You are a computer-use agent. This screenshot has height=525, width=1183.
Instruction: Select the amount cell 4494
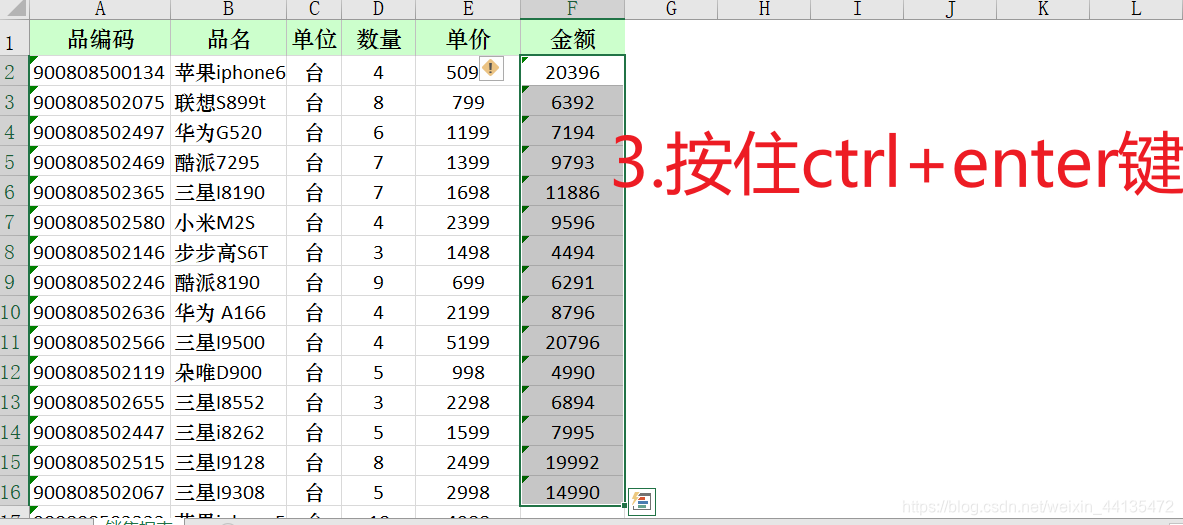[x=573, y=252]
